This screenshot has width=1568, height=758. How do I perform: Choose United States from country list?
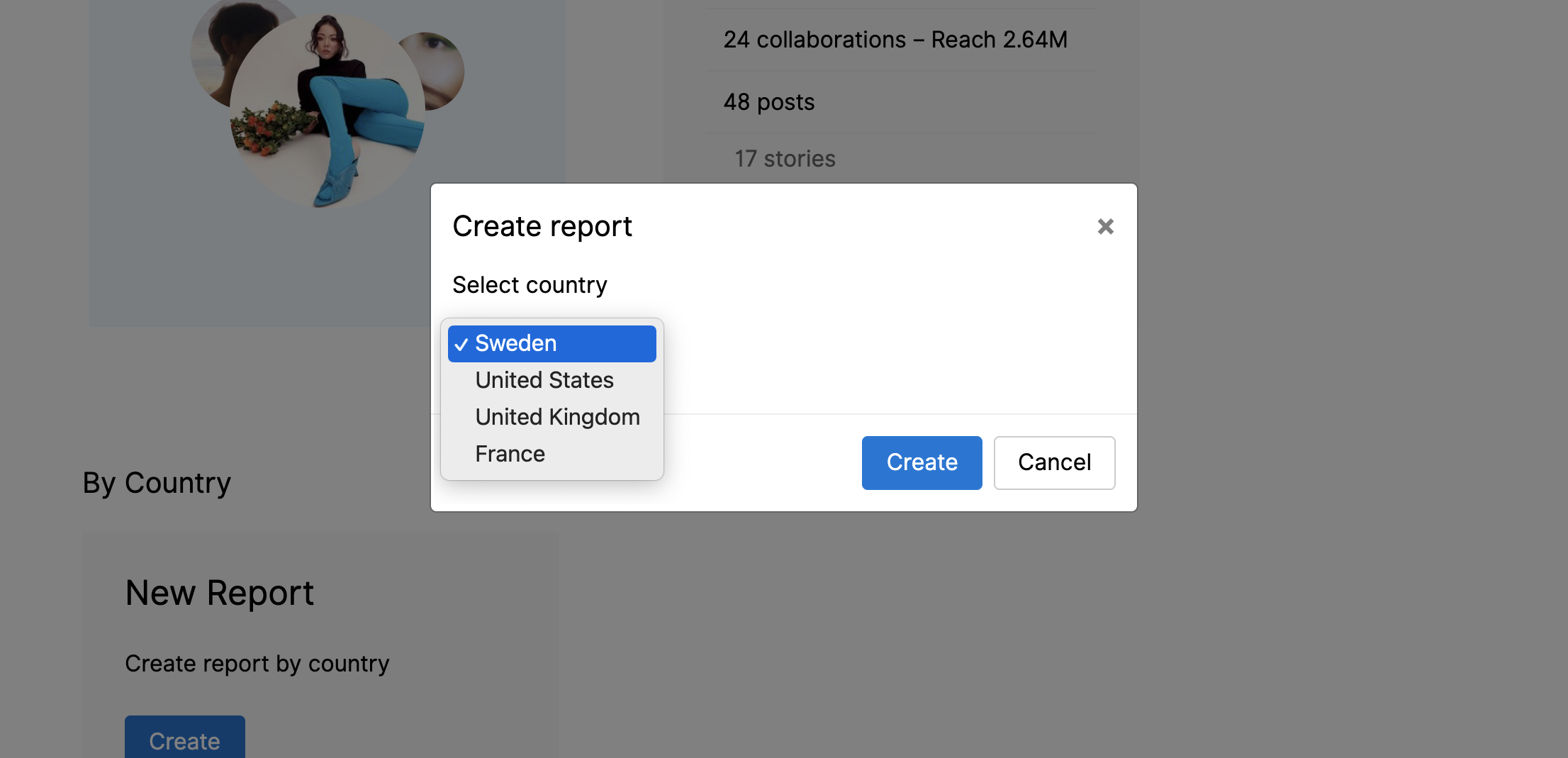point(551,381)
